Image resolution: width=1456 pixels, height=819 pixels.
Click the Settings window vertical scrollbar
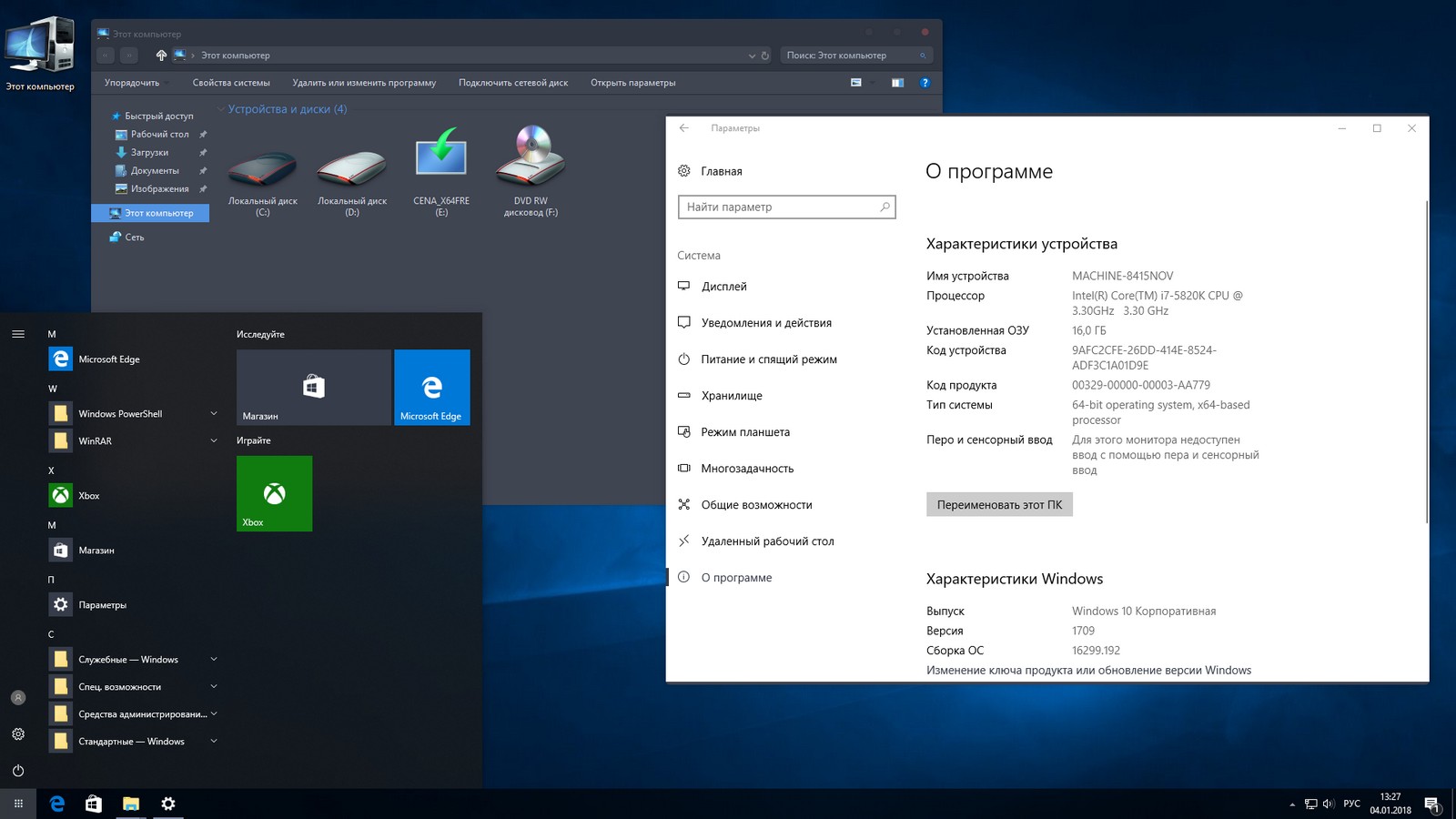[x=1426, y=364]
